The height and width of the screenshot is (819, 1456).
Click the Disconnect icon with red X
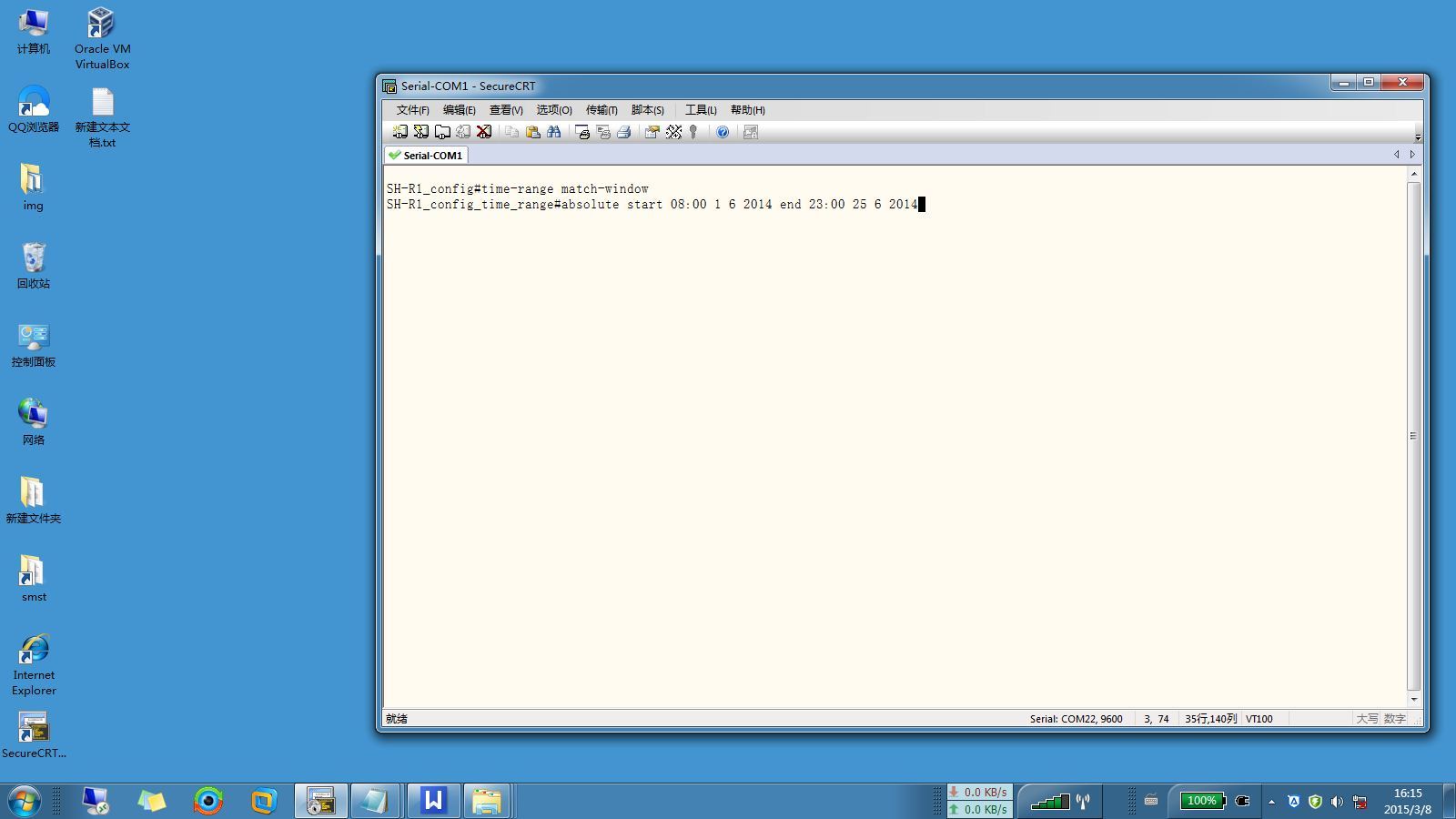click(x=484, y=132)
